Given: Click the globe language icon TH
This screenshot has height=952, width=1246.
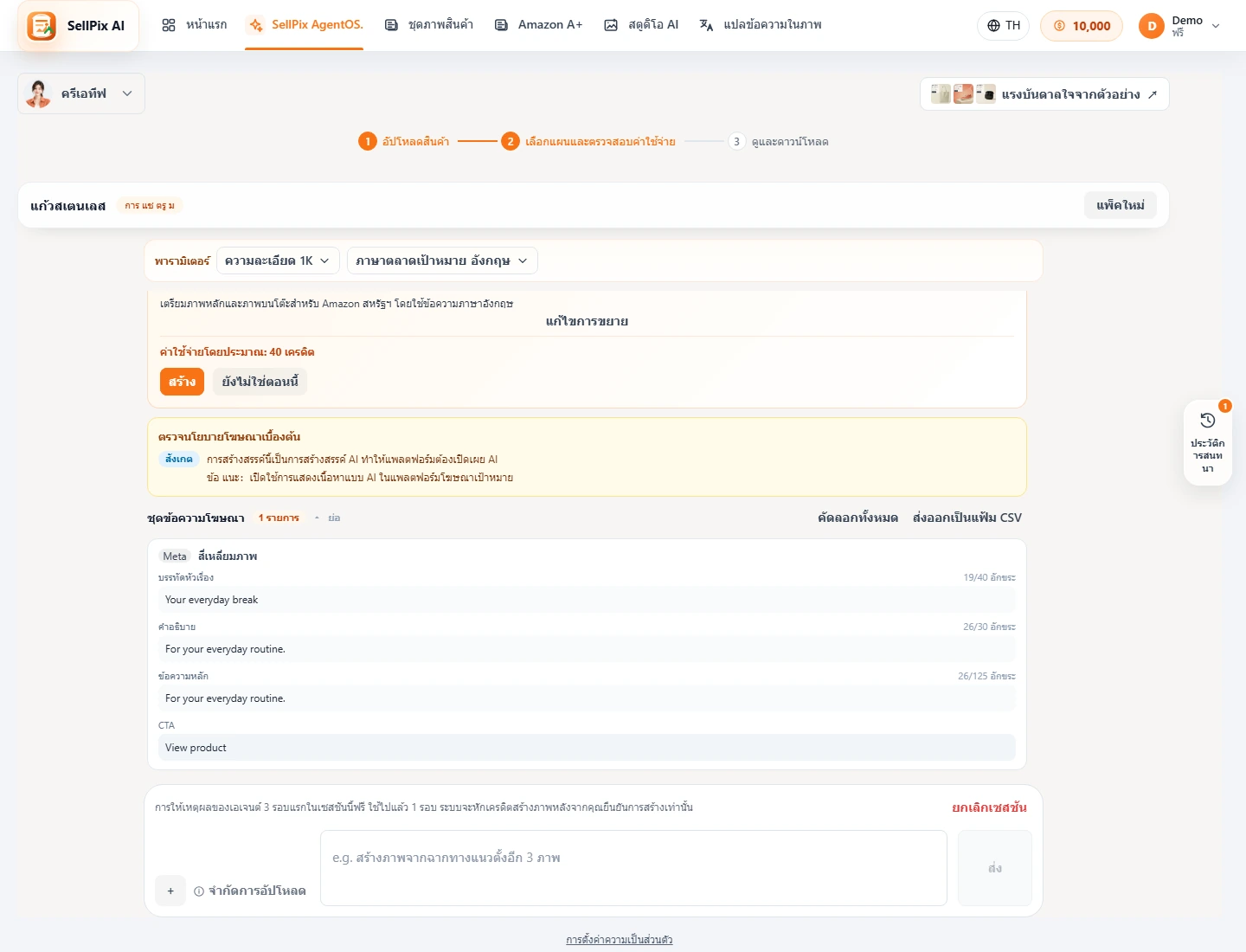Looking at the screenshot, I should coord(993,26).
